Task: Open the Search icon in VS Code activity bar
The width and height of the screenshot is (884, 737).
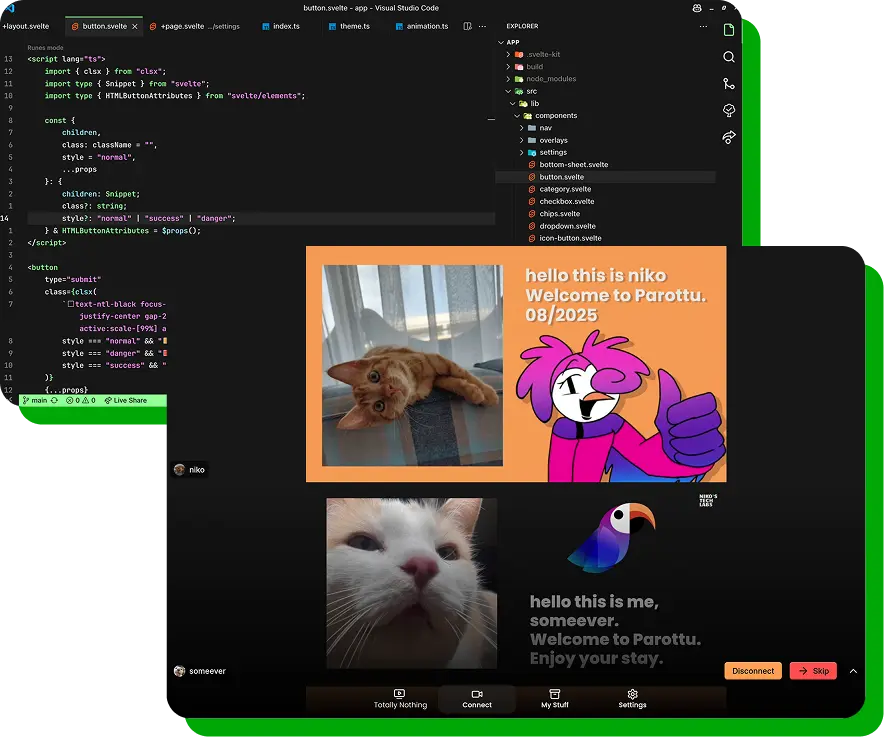Action: tap(728, 57)
